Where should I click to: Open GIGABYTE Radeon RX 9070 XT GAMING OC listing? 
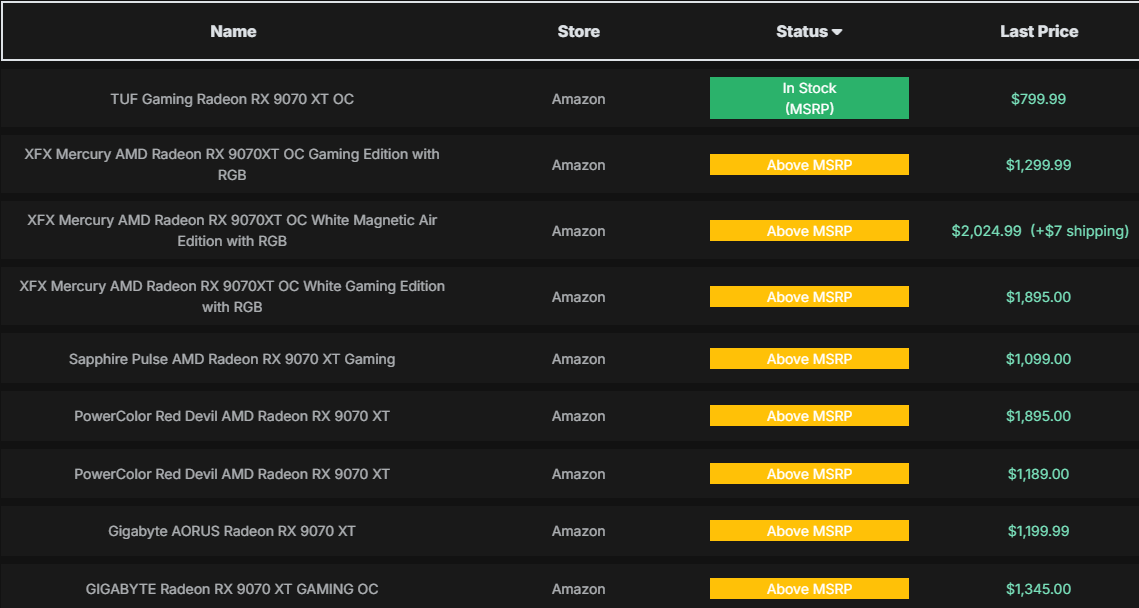(232, 588)
